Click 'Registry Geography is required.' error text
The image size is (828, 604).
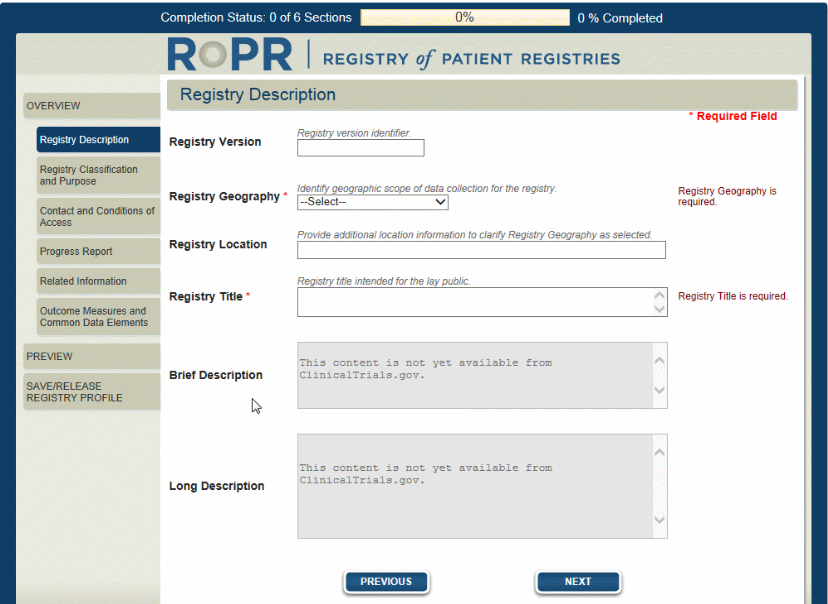point(727,196)
